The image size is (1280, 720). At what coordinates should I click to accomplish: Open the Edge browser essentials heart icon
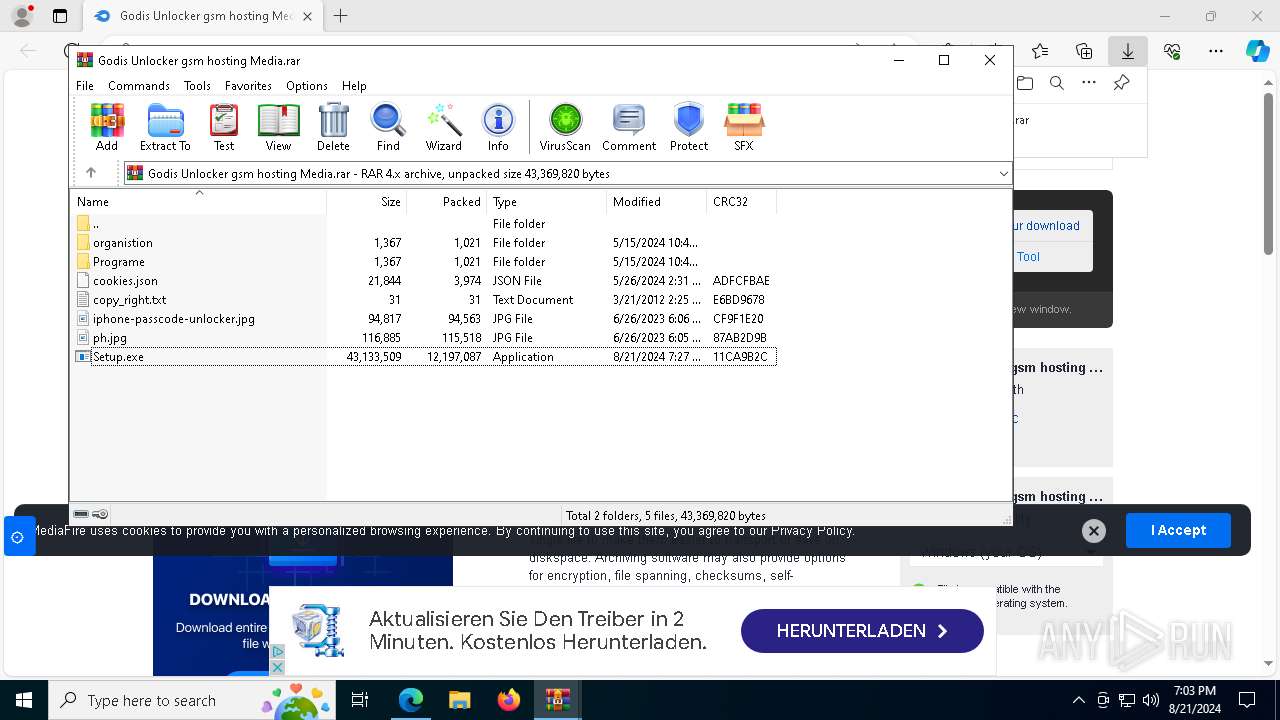click(1172, 51)
